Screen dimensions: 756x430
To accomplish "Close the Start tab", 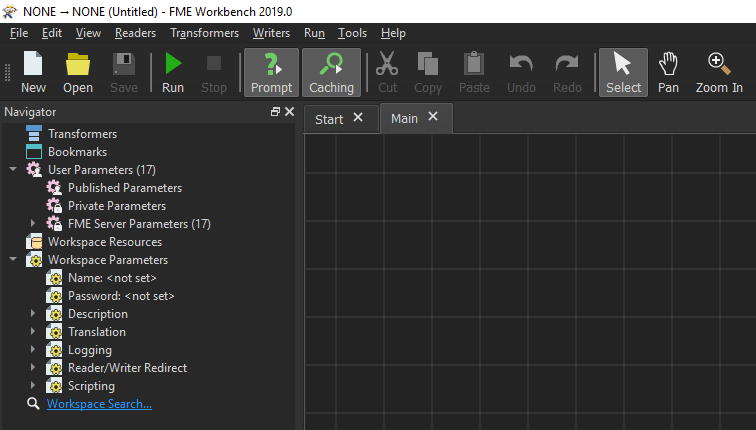I will coord(358,117).
